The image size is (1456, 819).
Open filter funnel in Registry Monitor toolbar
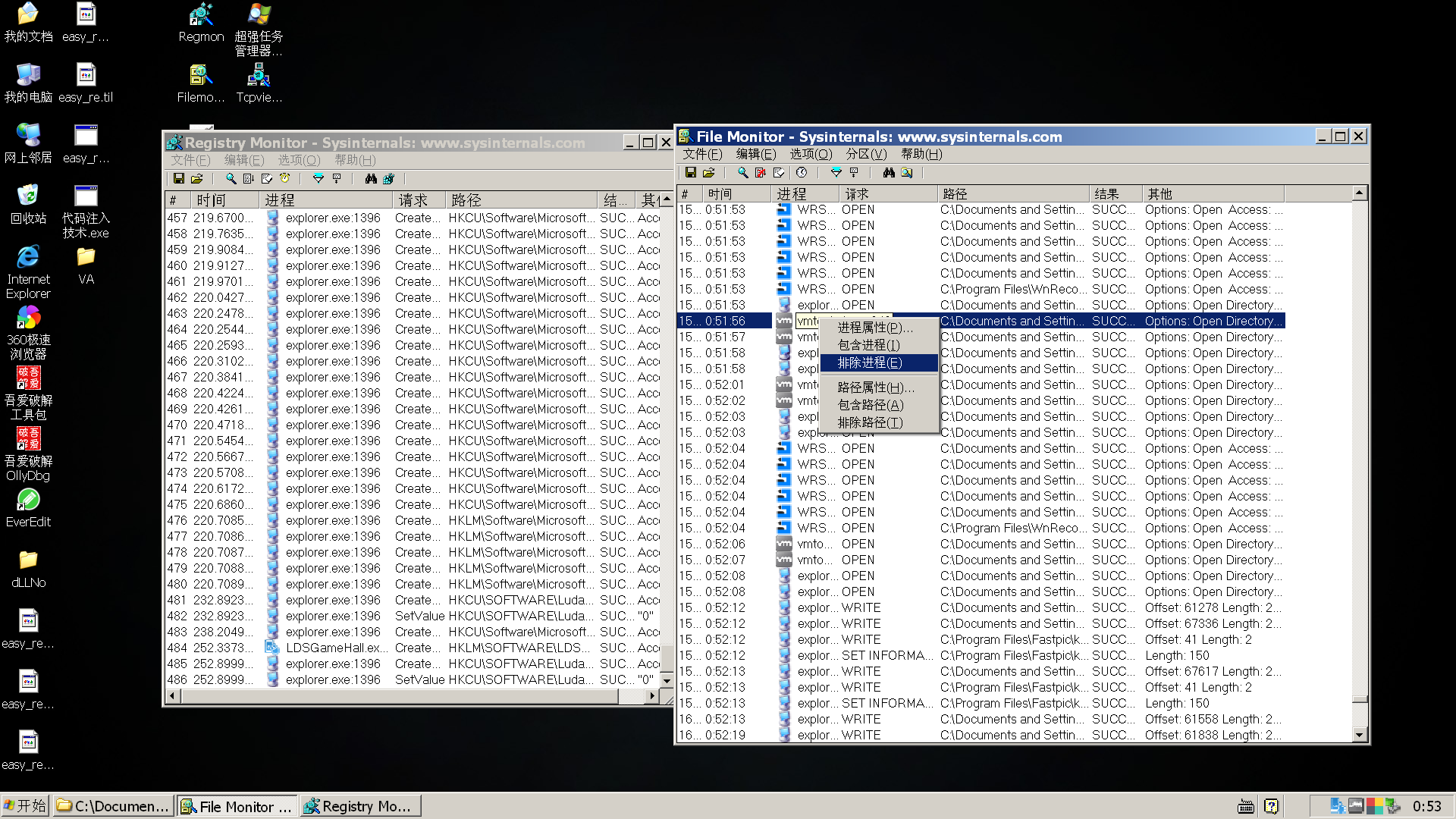(x=318, y=179)
